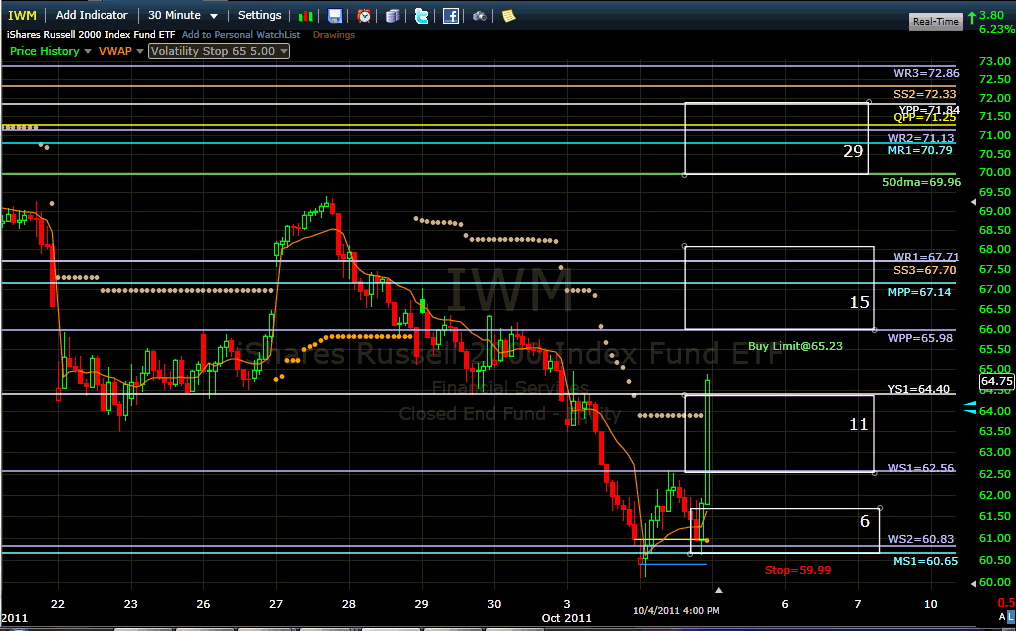This screenshot has width=1016, height=631.
Task: Open the Volatility Stop 65 5.00 dropdown
Action: tap(218, 51)
